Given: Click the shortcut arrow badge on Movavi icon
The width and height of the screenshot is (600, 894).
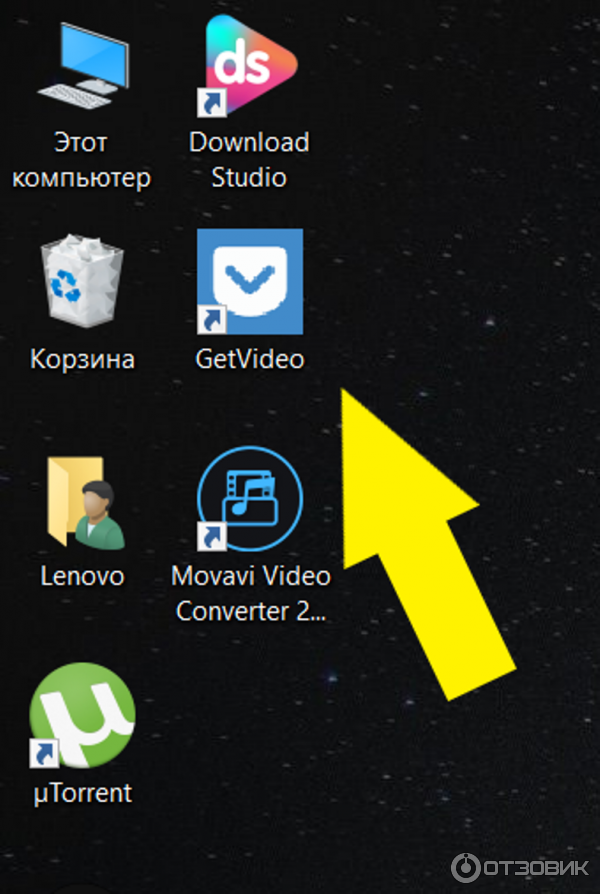Looking at the screenshot, I should pos(212,537).
